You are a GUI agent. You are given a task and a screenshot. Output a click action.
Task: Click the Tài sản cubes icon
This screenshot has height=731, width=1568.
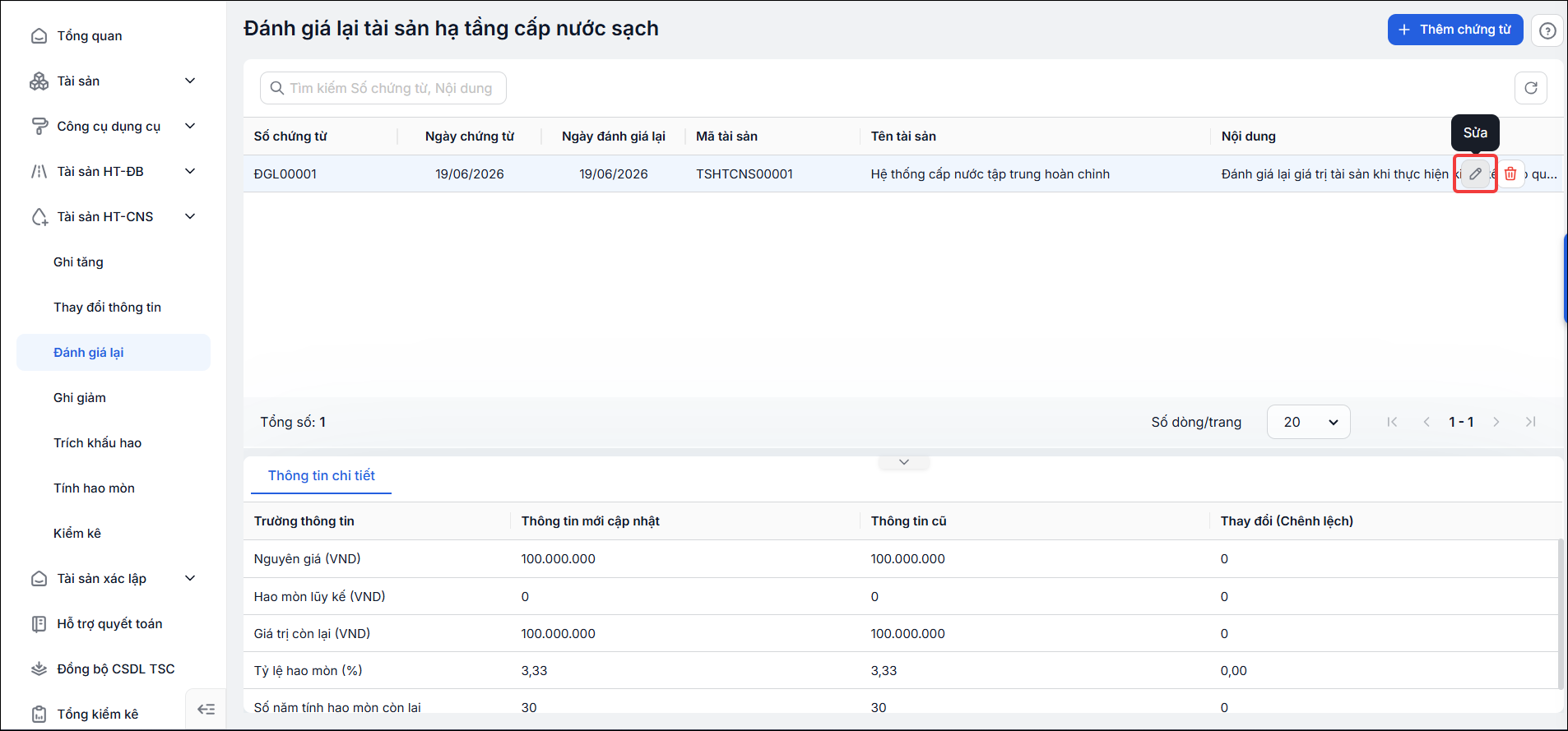[39, 81]
